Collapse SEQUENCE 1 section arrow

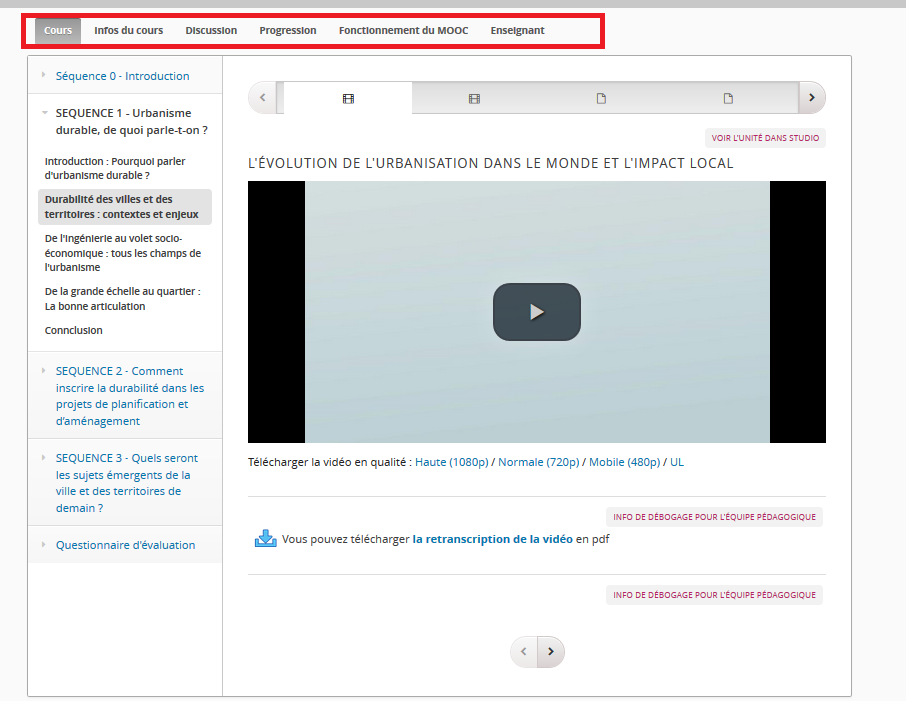(x=44, y=113)
